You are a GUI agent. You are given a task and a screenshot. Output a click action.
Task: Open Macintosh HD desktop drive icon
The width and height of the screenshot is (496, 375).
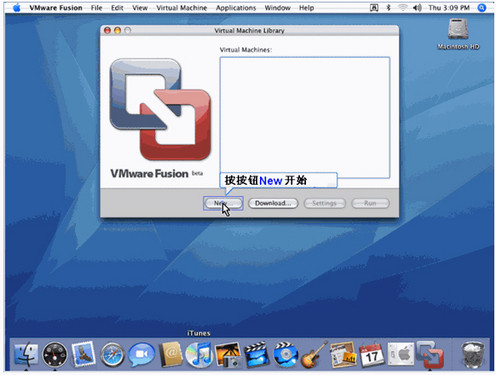coord(458,33)
